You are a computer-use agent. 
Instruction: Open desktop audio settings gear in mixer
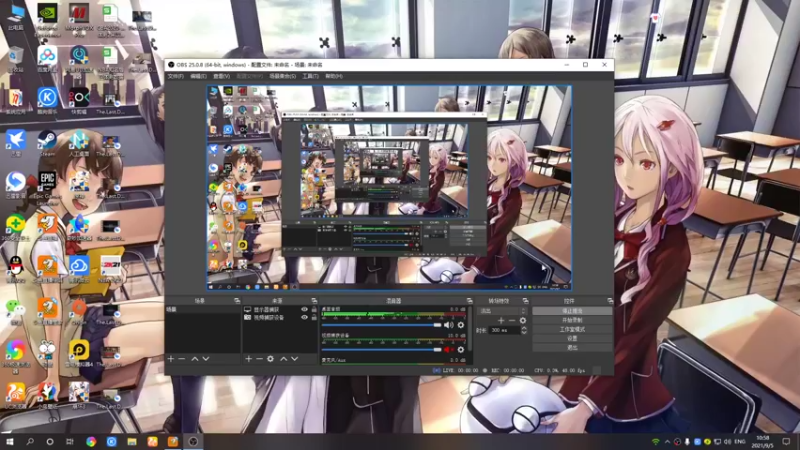(461, 325)
